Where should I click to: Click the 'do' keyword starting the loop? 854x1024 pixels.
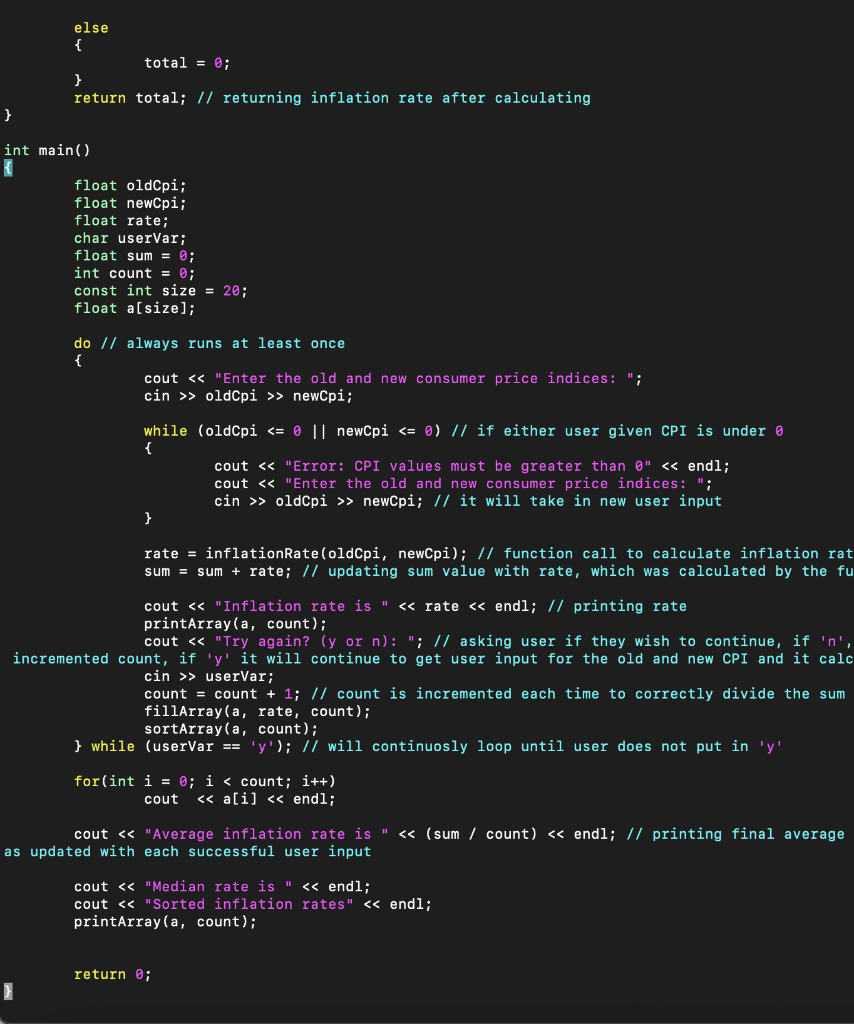pyautogui.click(x=79, y=343)
